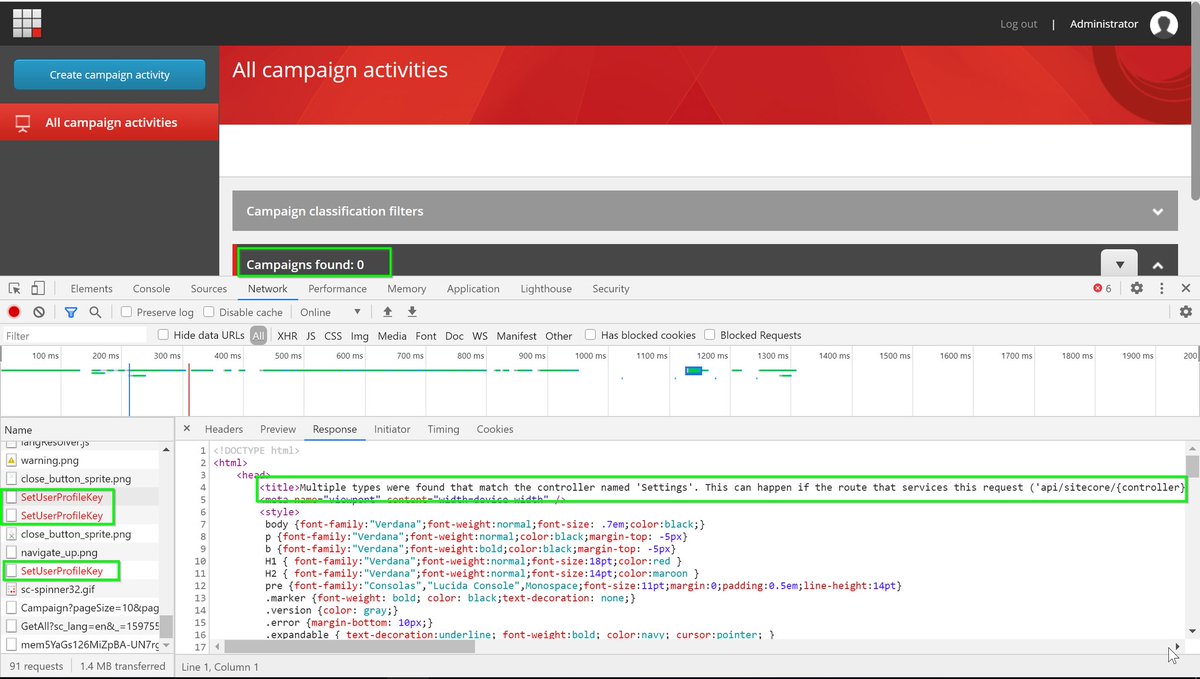
Task: Switch to the Elements tab
Action: click(92, 288)
